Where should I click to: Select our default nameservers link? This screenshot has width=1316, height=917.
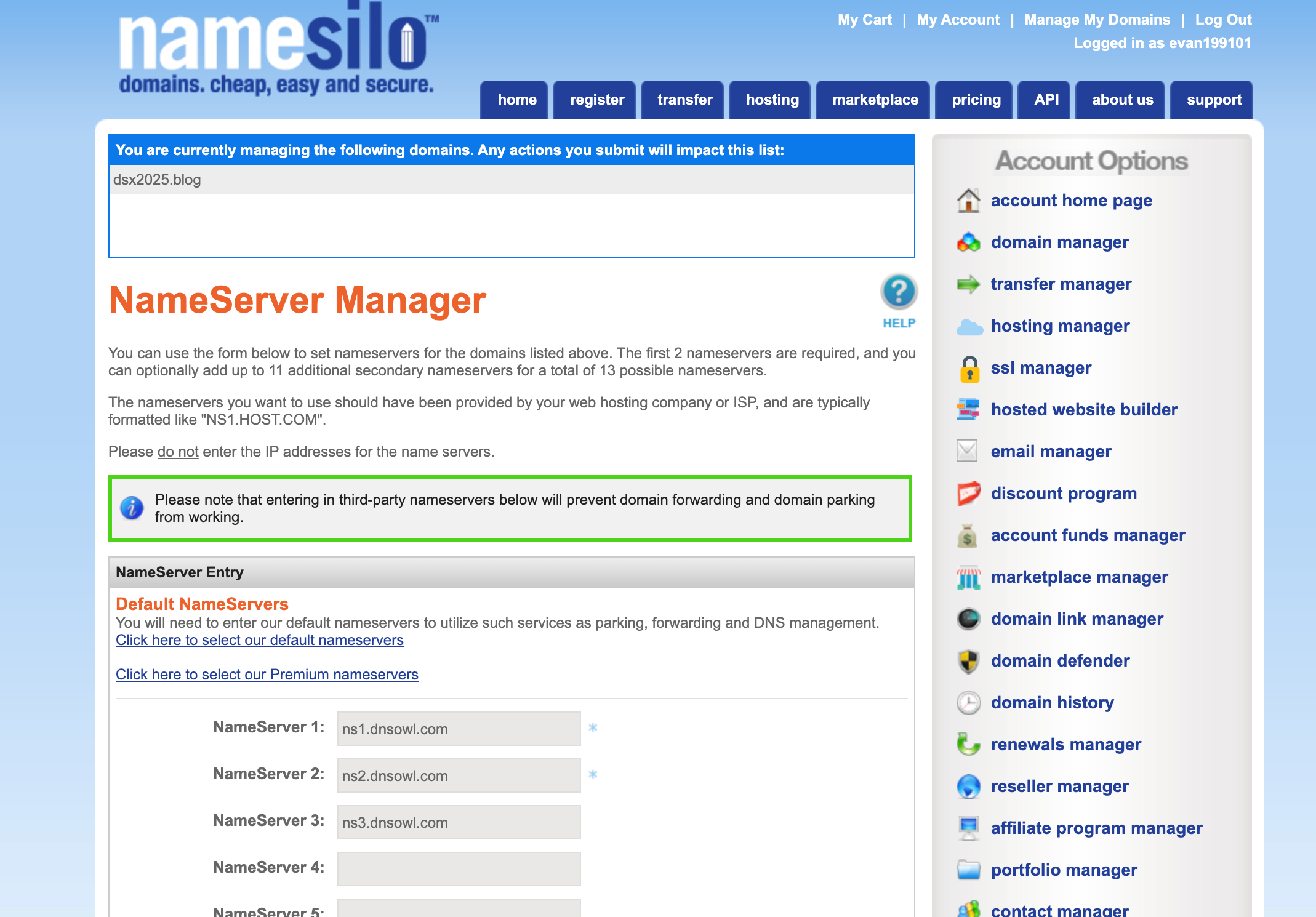(260, 640)
